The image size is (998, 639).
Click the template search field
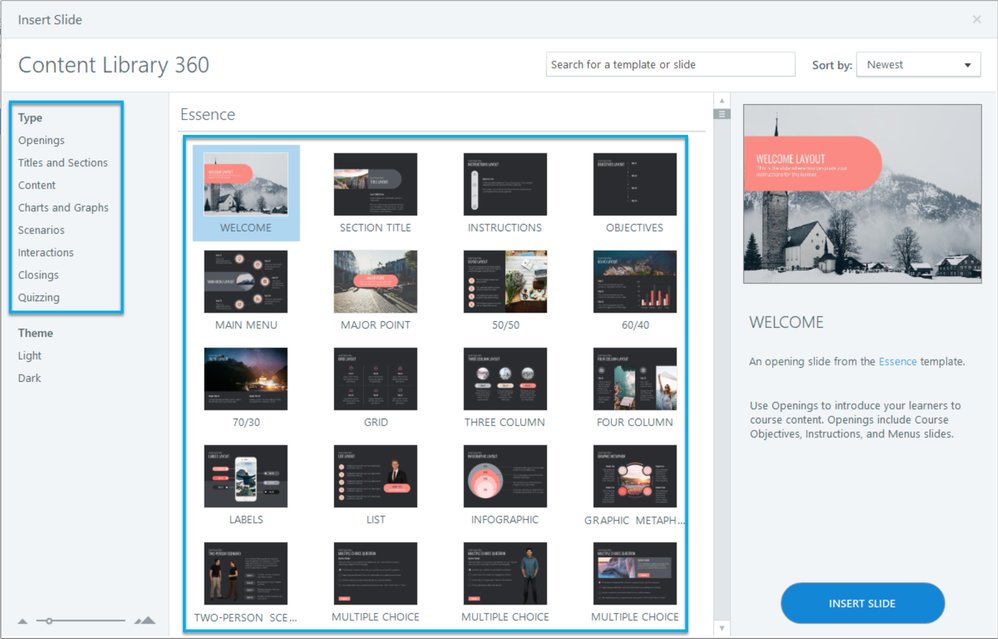pyautogui.click(x=670, y=65)
